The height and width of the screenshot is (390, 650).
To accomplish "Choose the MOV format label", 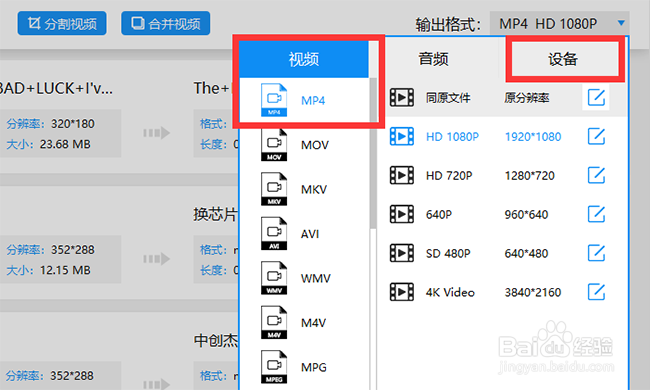I will pyautogui.click(x=315, y=145).
